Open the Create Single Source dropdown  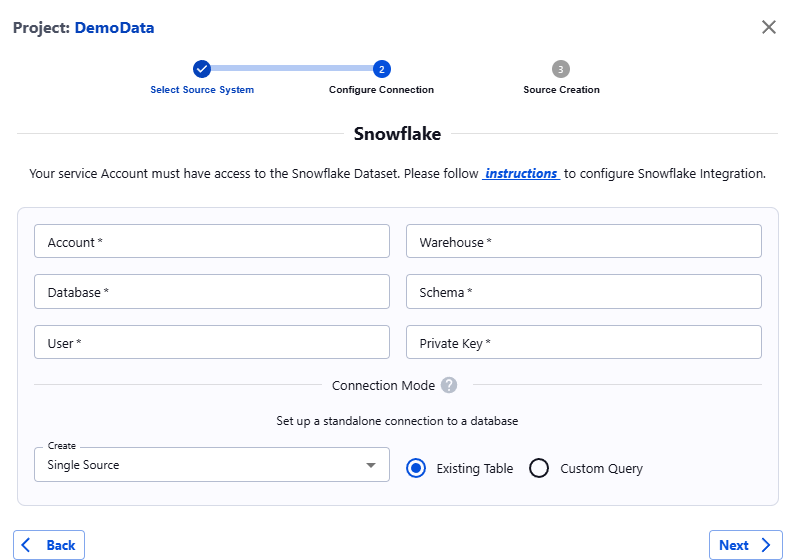tap(211, 465)
